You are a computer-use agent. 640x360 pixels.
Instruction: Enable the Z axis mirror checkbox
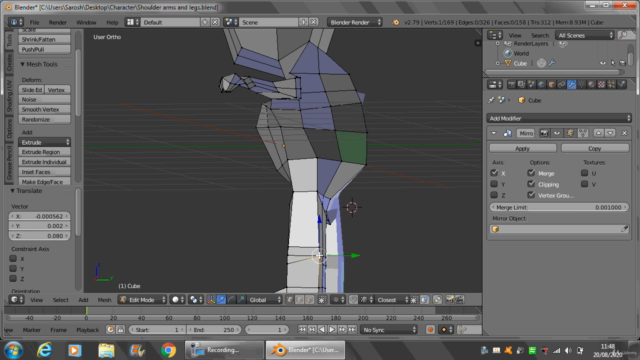tap(494, 195)
